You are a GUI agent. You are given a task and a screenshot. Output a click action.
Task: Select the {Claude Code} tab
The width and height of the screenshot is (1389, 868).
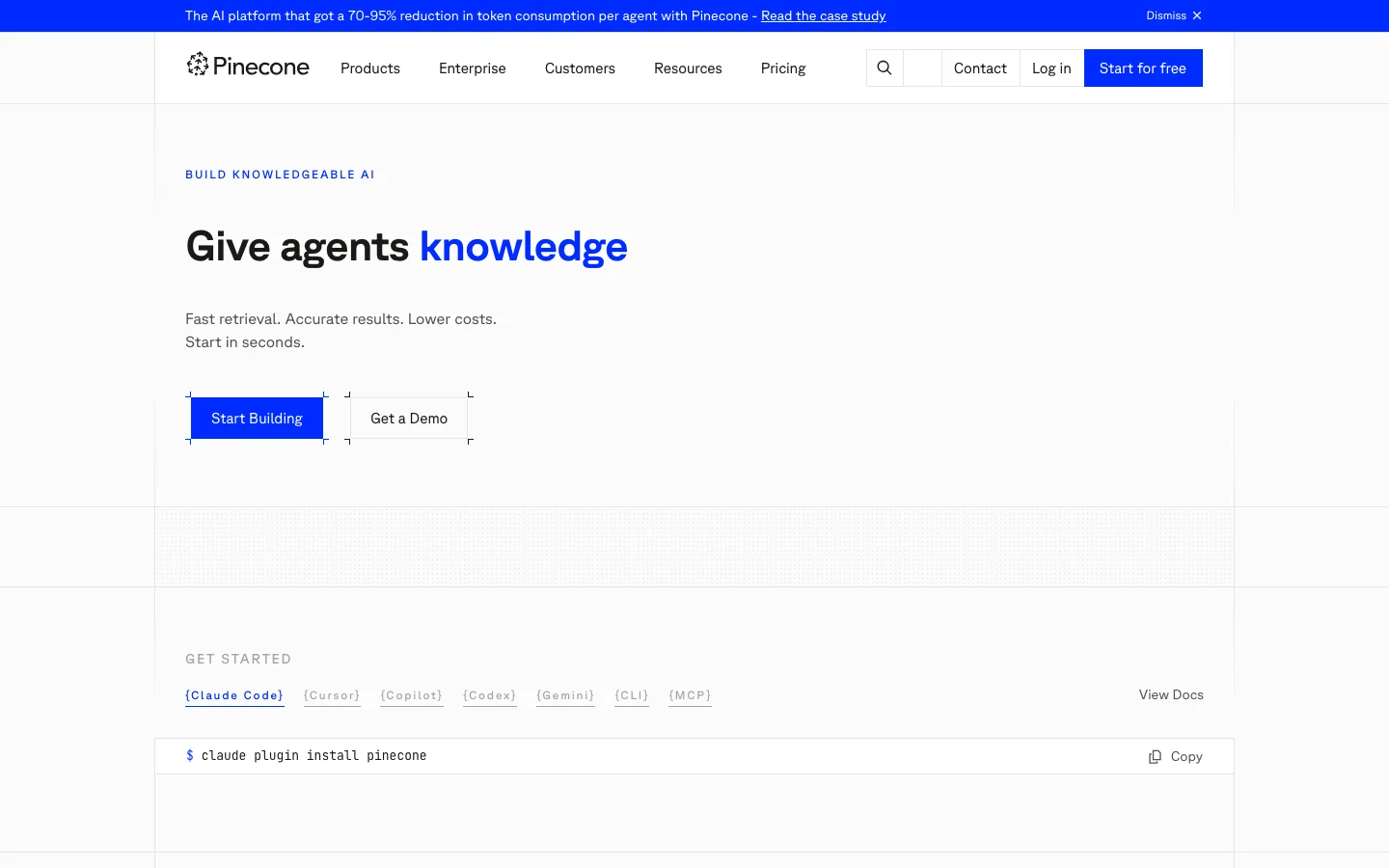coord(234,695)
